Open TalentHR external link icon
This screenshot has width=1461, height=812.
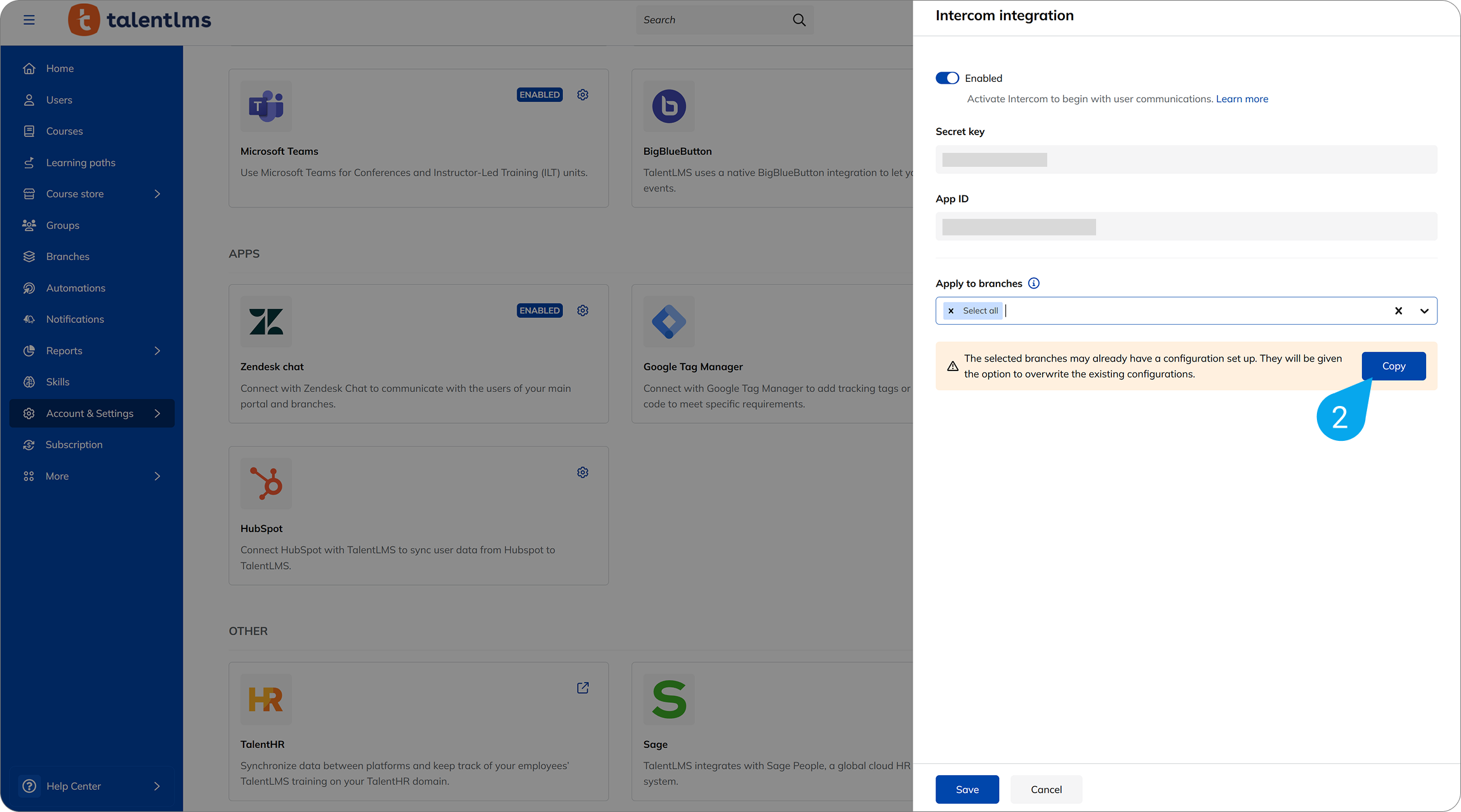[x=583, y=688]
